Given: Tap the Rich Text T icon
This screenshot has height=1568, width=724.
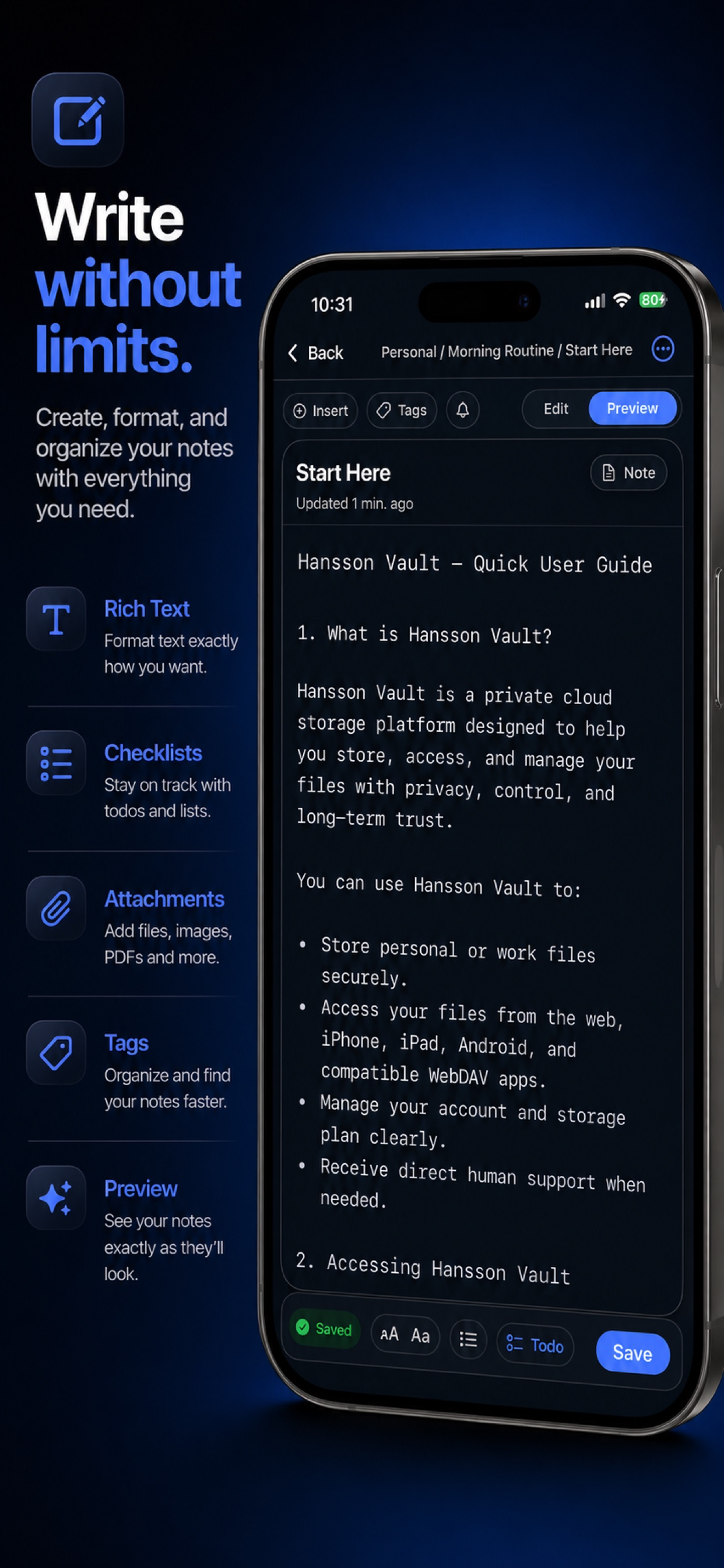Looking at the screenshot, I should pyautogui.click(x=56, y=619).
